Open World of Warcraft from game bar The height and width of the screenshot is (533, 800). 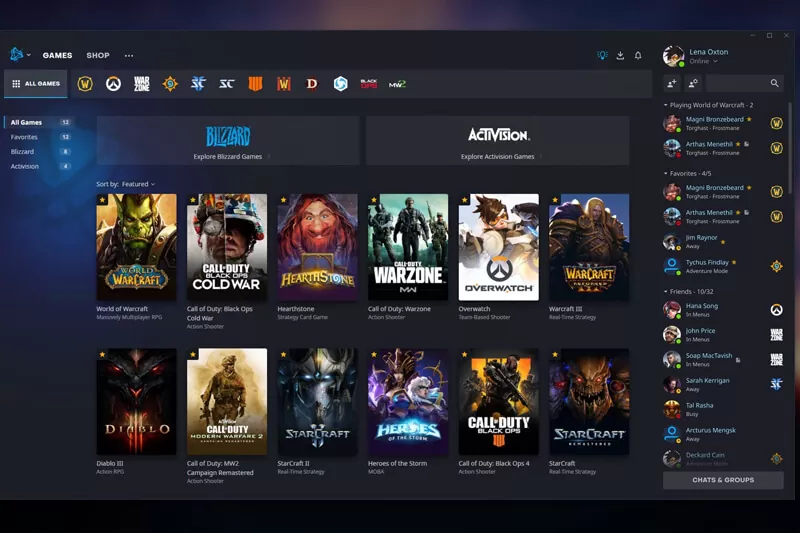[x=85, y=84]
